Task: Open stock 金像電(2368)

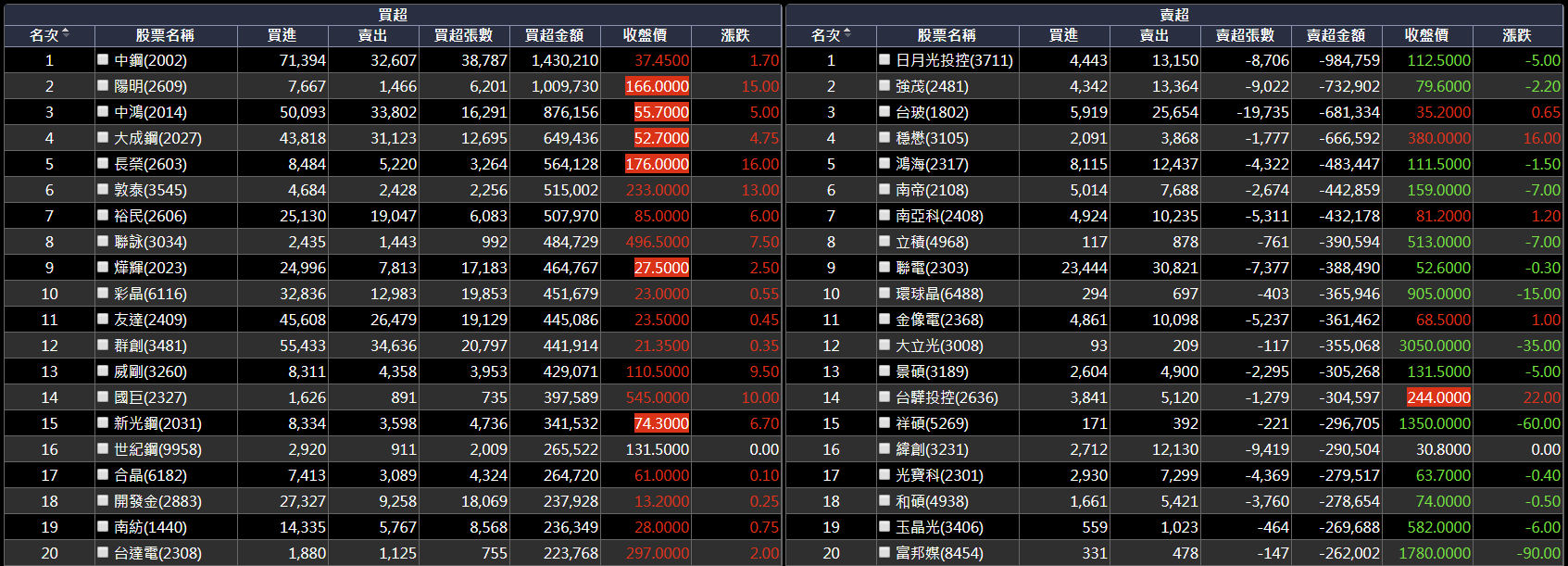Action: (939, 320)
